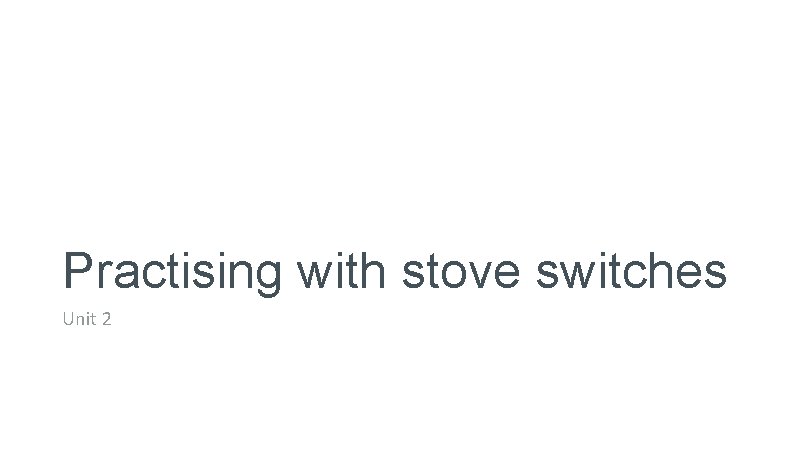This screenshot has width=806, height=454.
Task: Click the word 'with' in the title
Action: click(340, 269)
